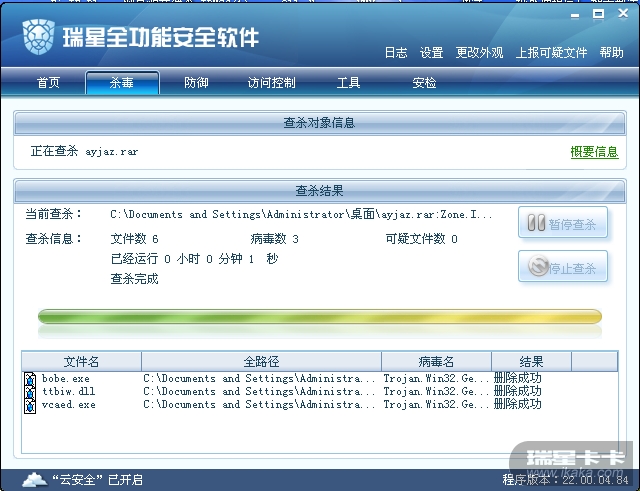Image resolution: width=640 pixels, height=491 pixels.
Task: Sort by the 文件名 column header
Action: point(81,361)
